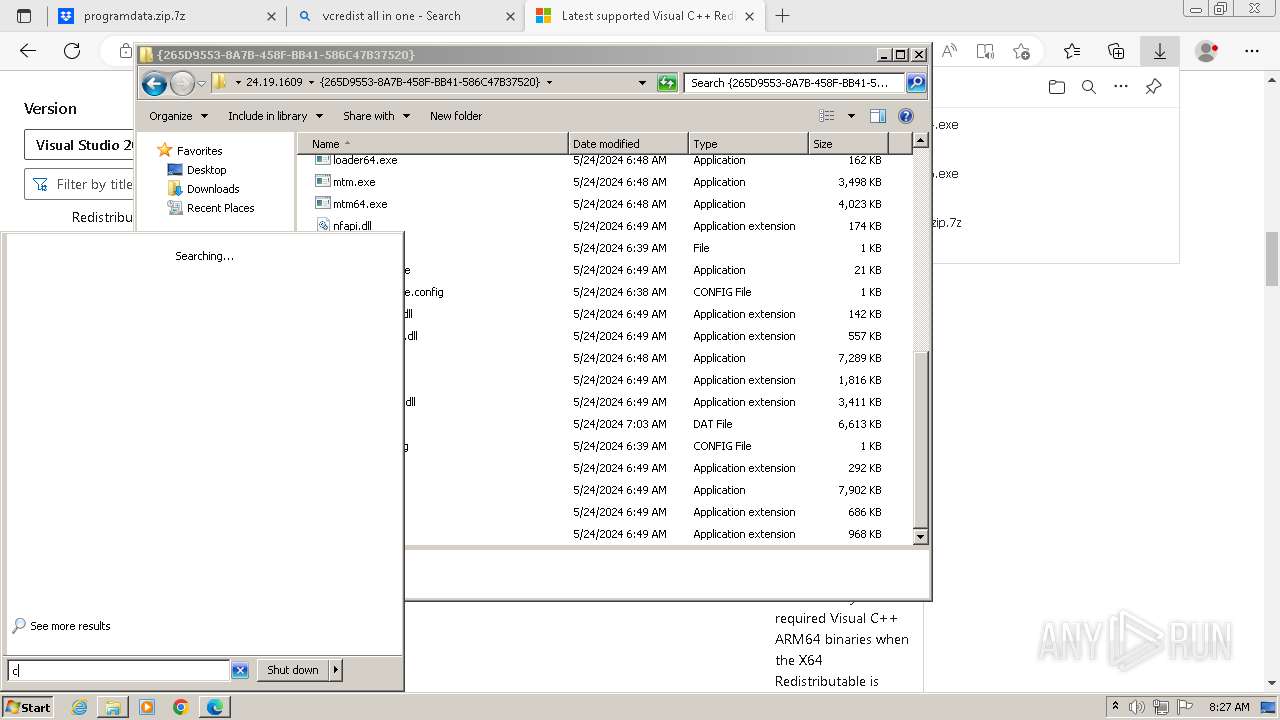Search downloads in Edge downloads panel
The image size is (1280, 720).
coord(1089,87)
